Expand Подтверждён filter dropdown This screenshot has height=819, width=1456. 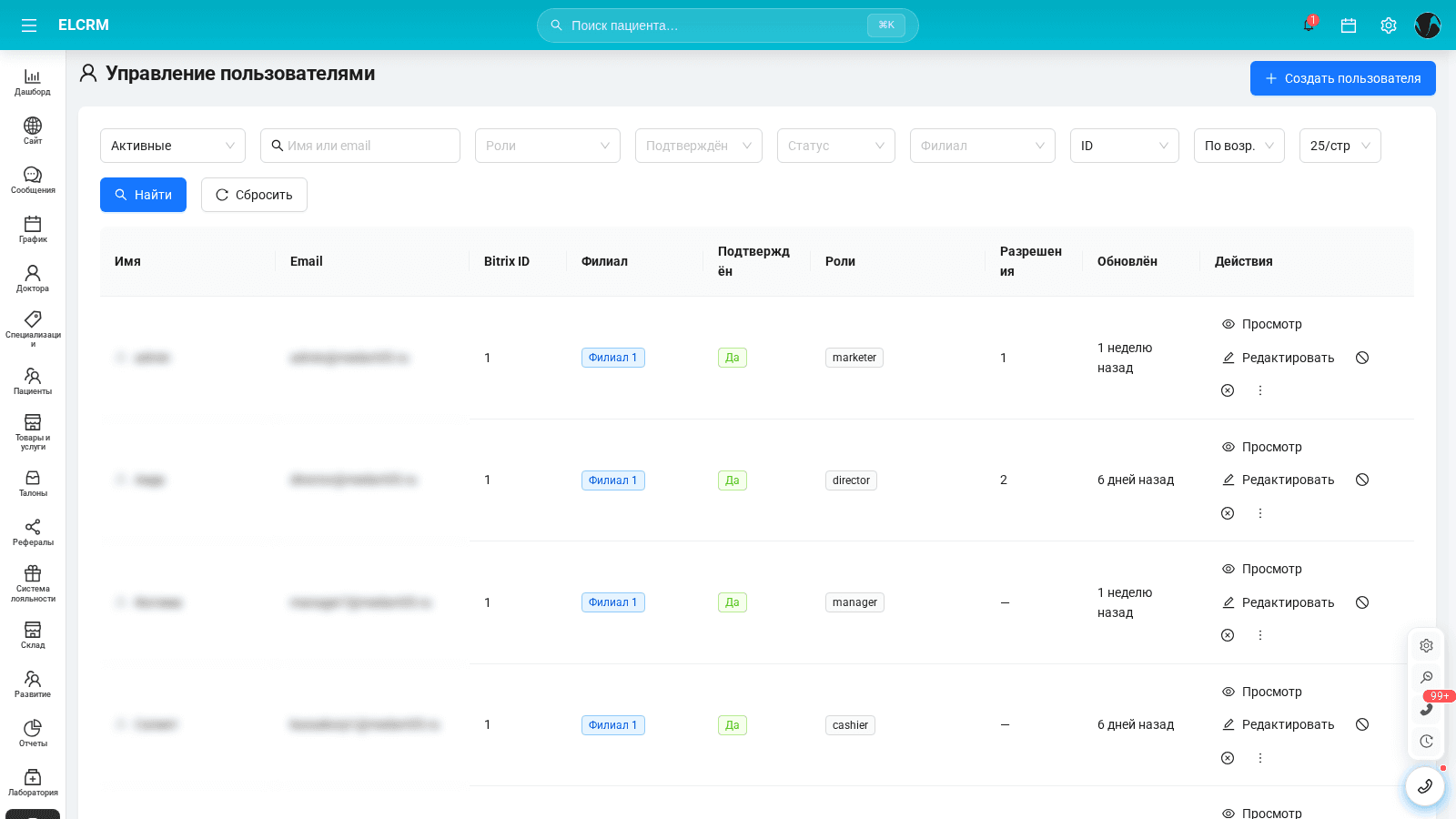click(x=699, y=146)
